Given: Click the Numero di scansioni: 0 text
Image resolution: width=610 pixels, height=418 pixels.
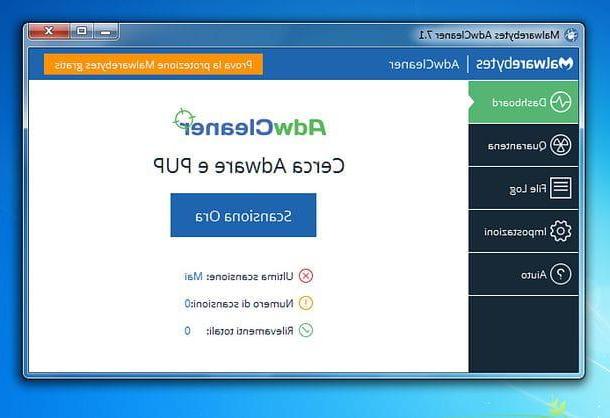Looking at the screenshot, I should (239, 304).
